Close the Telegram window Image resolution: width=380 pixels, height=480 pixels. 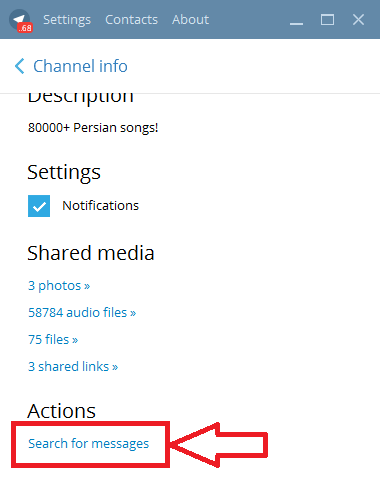pyautogui.click(x=358, y=20)
